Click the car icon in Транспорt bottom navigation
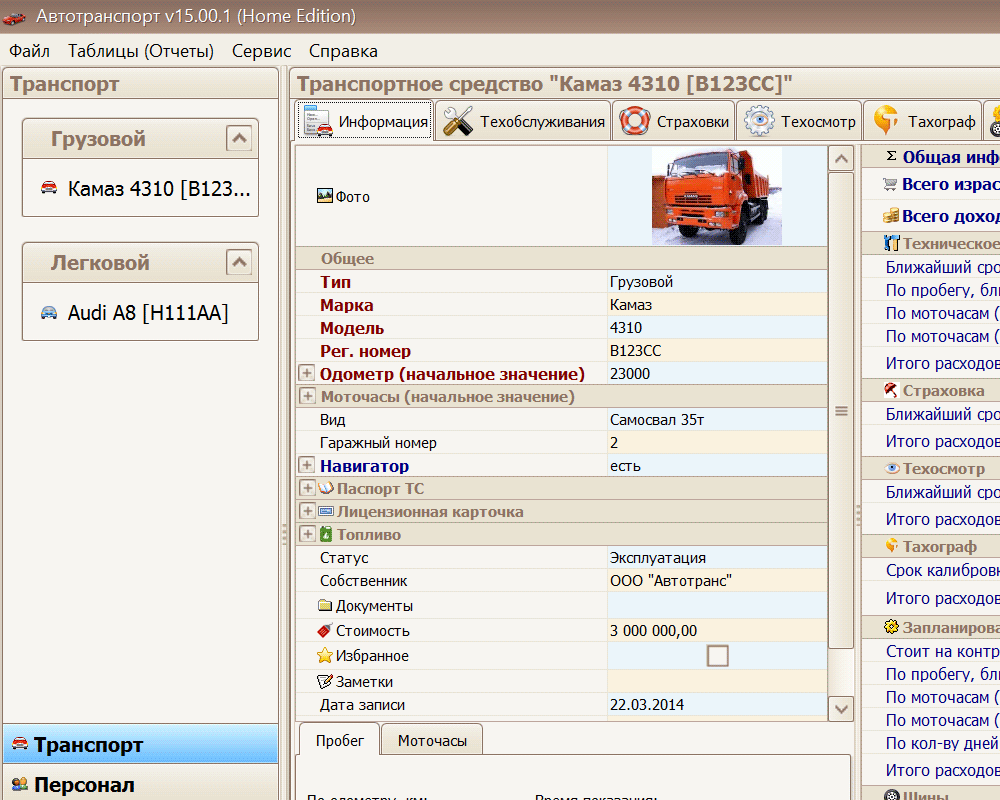Viewport: 1000px width, 800px height. click(x=20, y=744)
